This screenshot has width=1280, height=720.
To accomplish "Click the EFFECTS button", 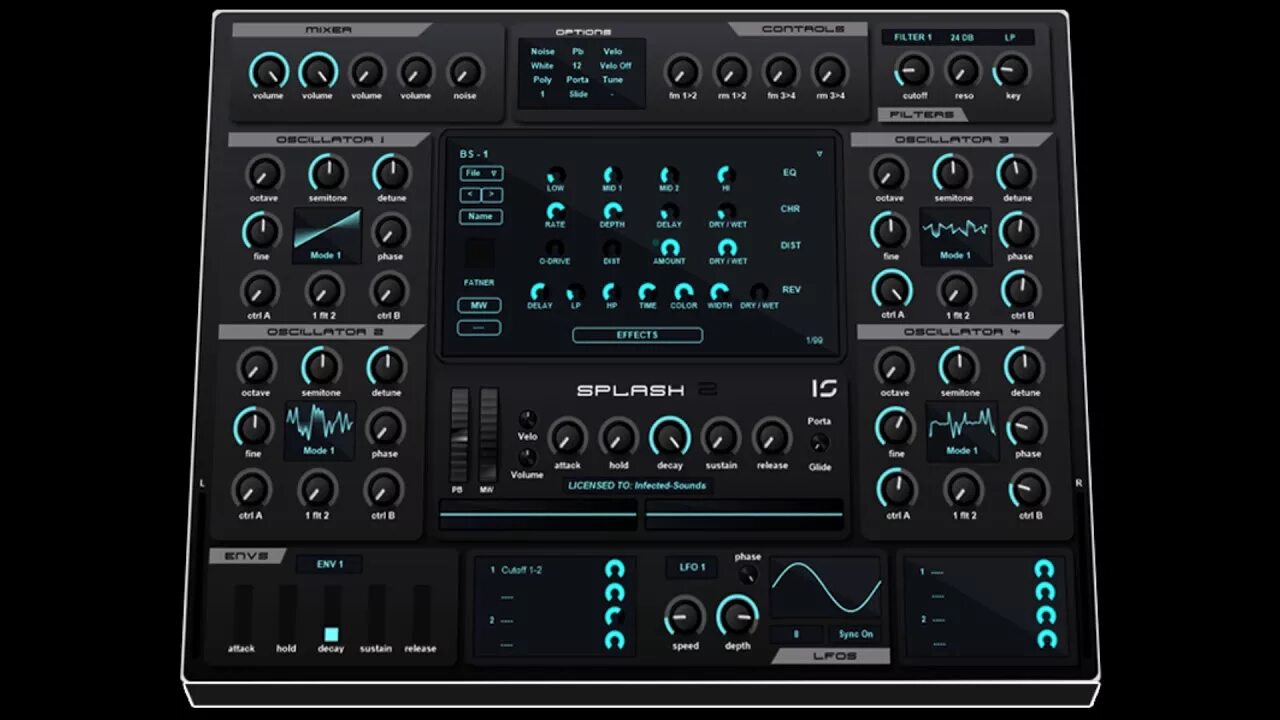I will coord(637,335).
